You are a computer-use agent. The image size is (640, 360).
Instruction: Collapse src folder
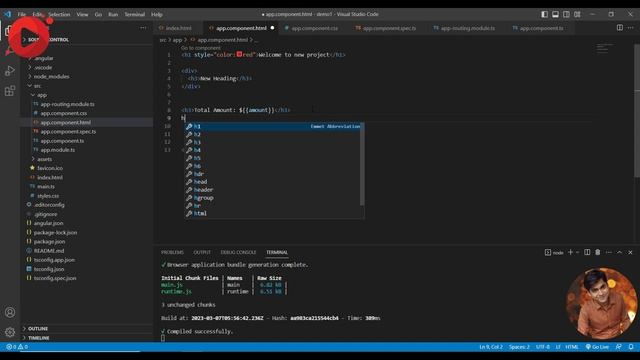(x=37, y=86)
